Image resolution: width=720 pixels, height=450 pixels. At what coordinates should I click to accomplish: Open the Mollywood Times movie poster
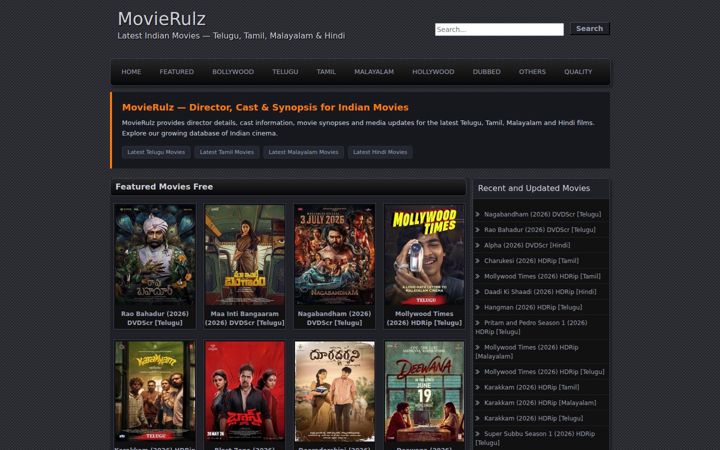click(x=424, y=255)
